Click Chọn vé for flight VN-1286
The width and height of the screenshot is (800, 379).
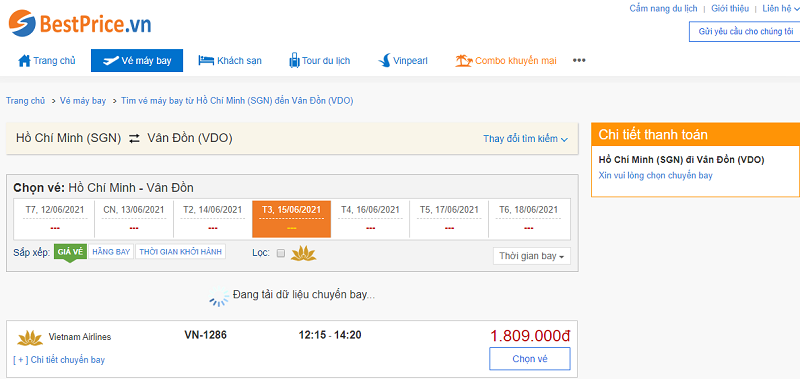click(x=530, y=359)
